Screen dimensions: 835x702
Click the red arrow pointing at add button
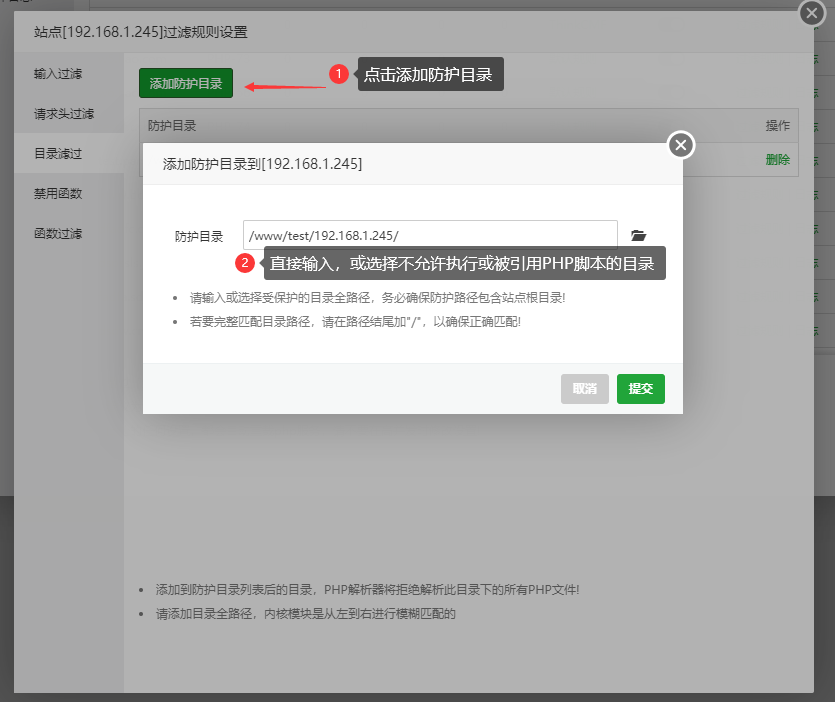[x=285, y=86]
